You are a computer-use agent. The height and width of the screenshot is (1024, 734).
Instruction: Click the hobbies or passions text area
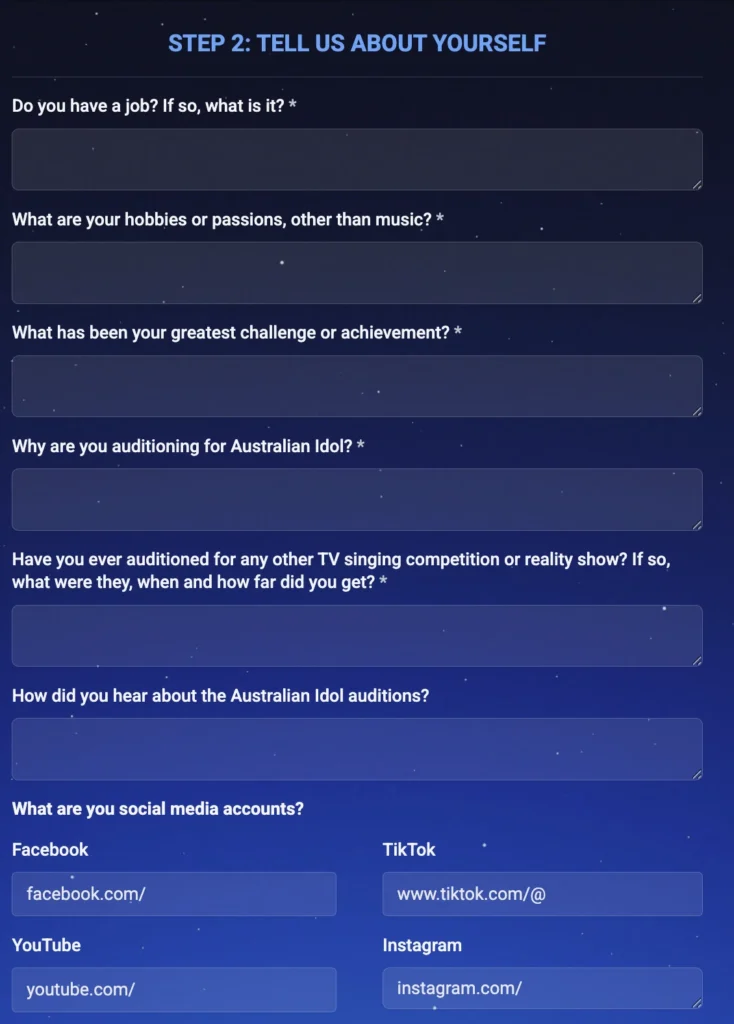coord(356,272)
